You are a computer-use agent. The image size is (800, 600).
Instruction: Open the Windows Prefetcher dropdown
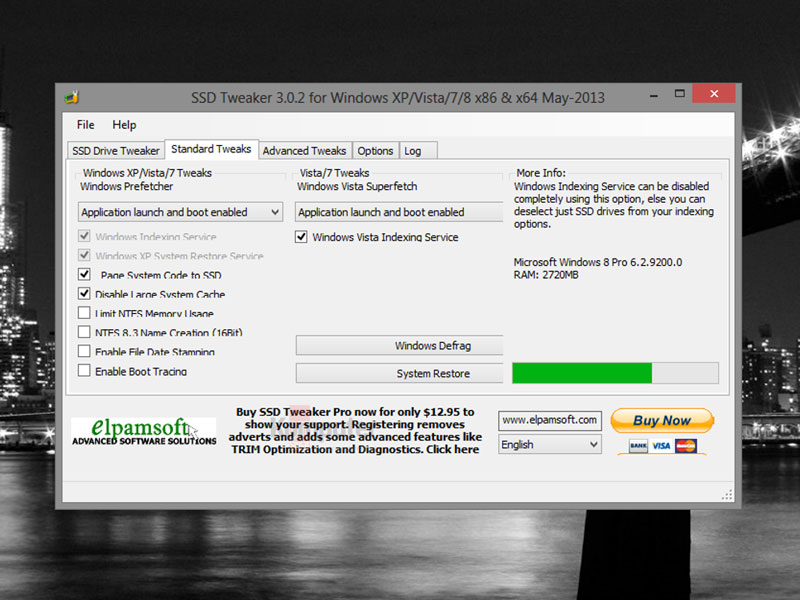point(181,212)
